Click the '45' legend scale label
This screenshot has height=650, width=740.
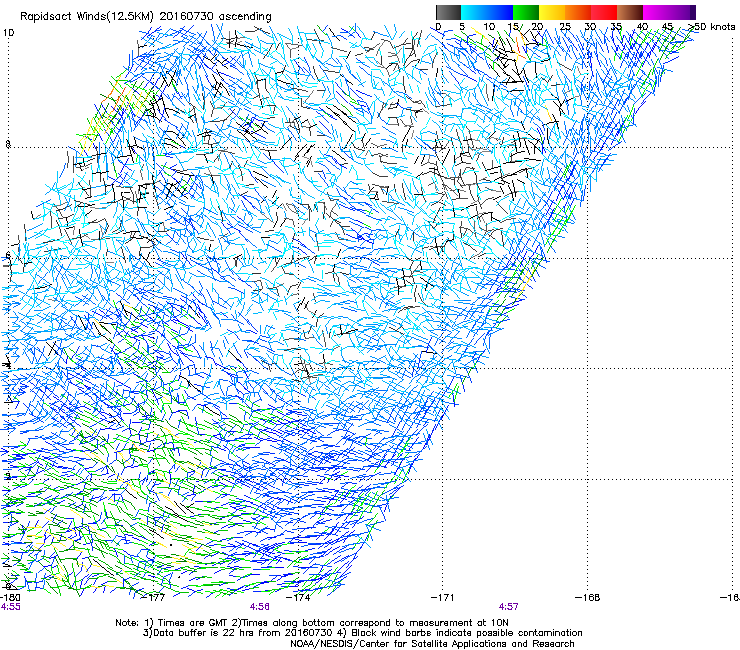click(667, 26)
